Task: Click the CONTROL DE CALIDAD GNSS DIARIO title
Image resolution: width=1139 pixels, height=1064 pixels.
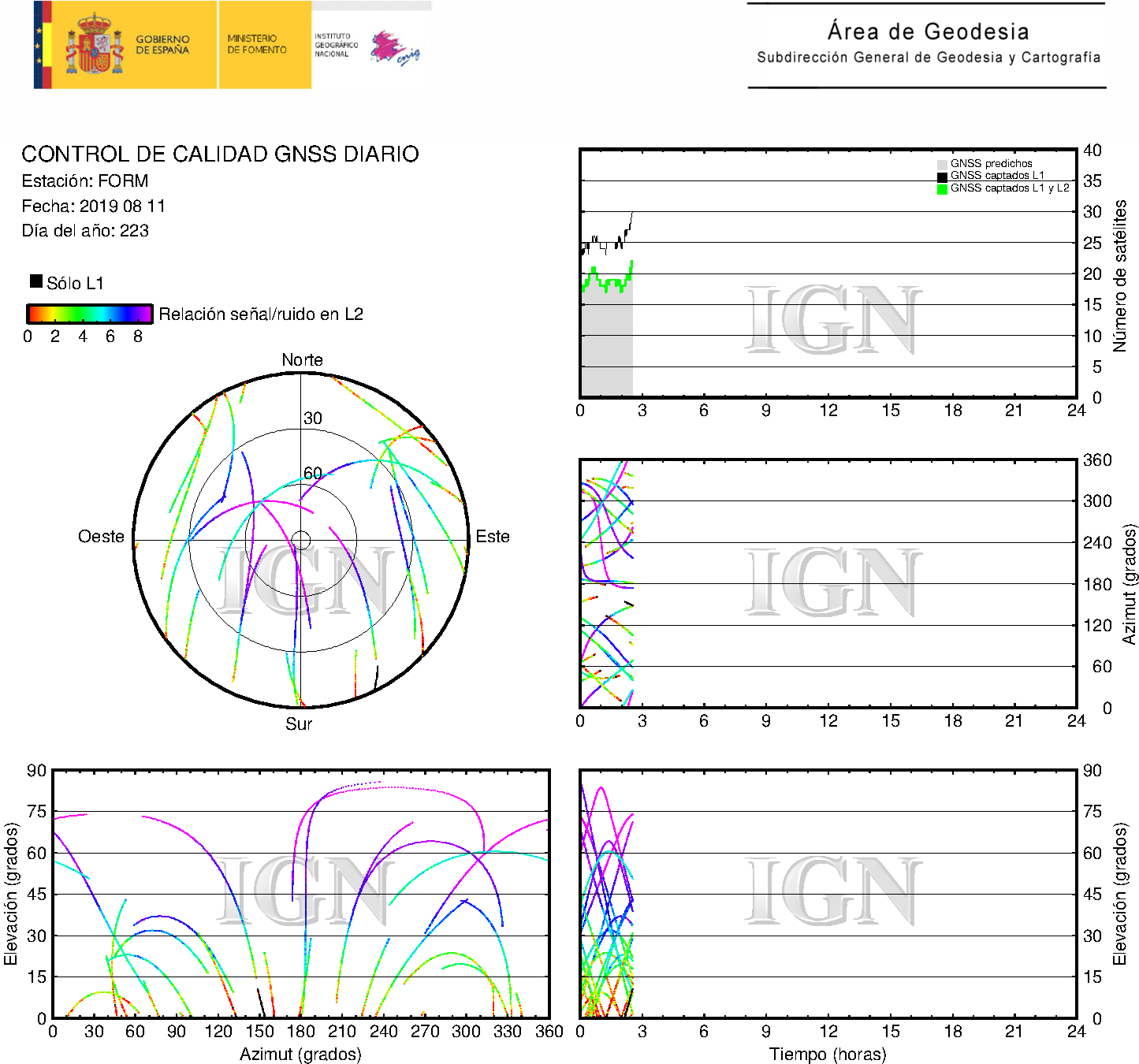Action: coord(220,154)
